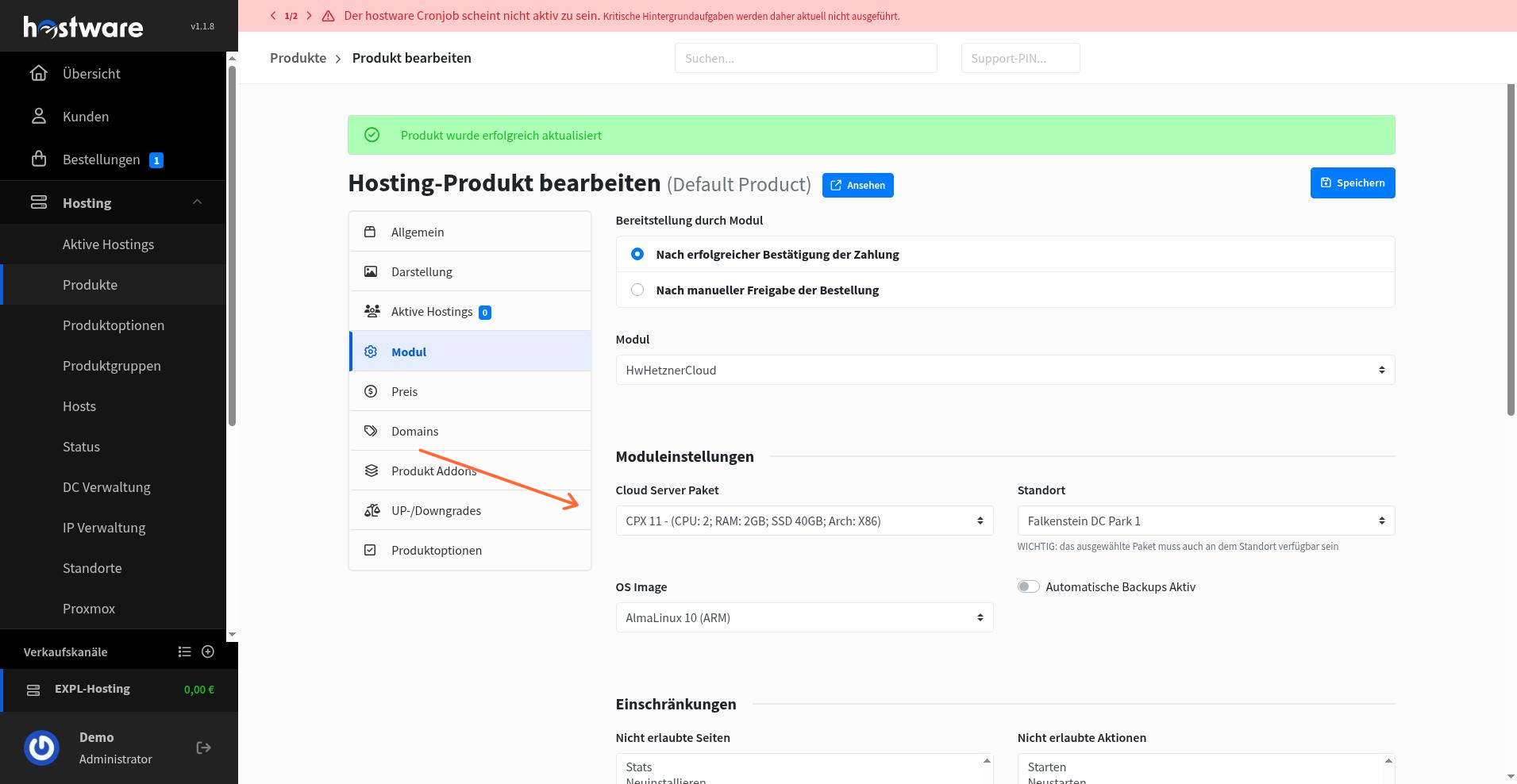The image size is (1517, 784).
Task: Click the Produkte breadcrumb link
Action: (x=298, y=58)
